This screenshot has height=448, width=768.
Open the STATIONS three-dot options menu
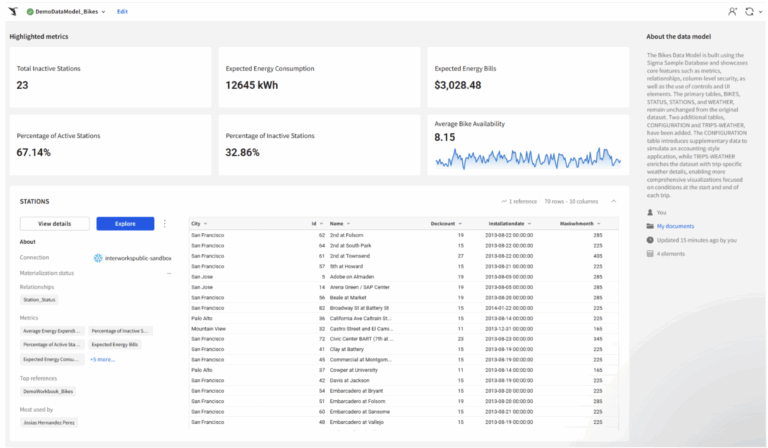pos(165,224)
